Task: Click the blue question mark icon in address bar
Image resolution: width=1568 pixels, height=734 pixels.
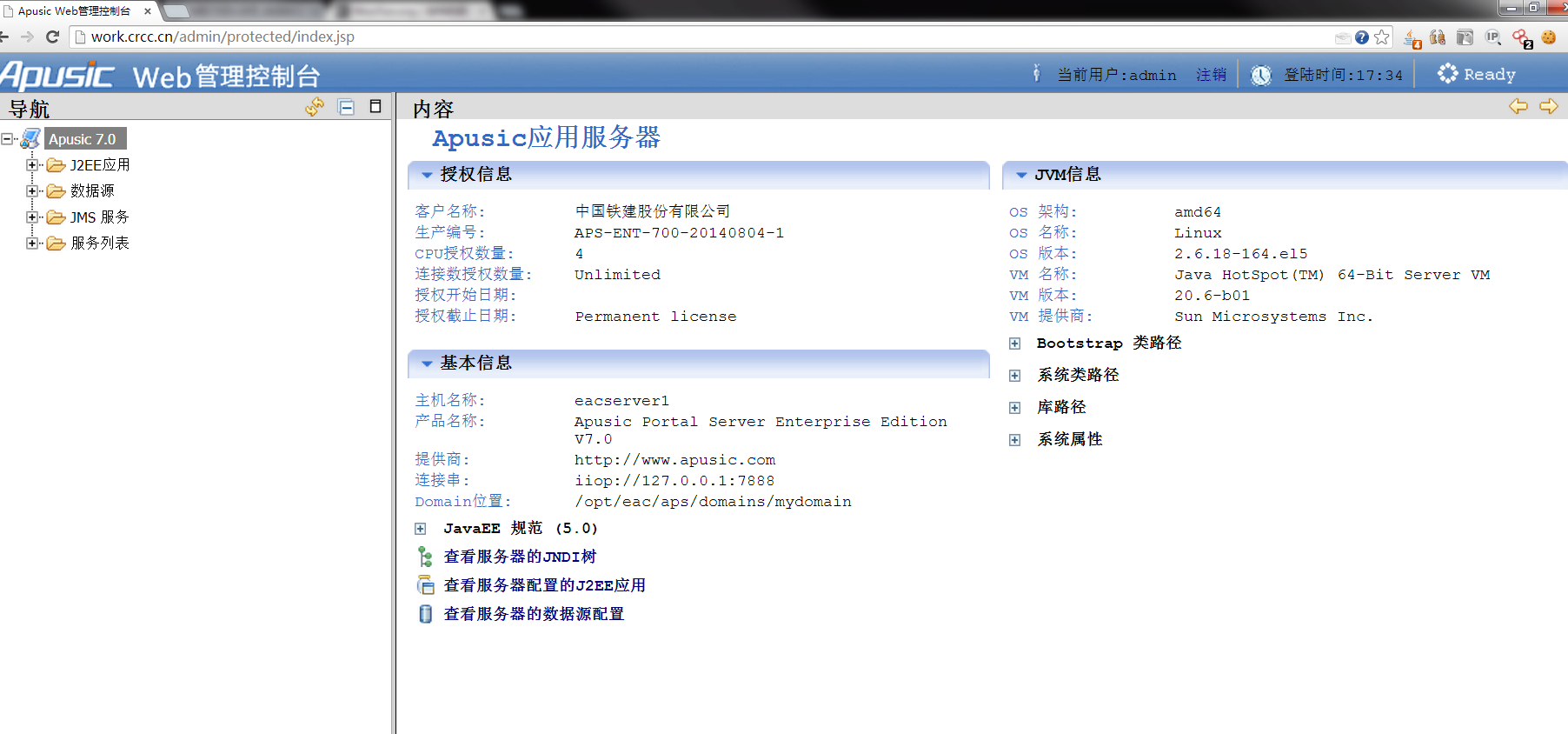Action: [1362, 37]
